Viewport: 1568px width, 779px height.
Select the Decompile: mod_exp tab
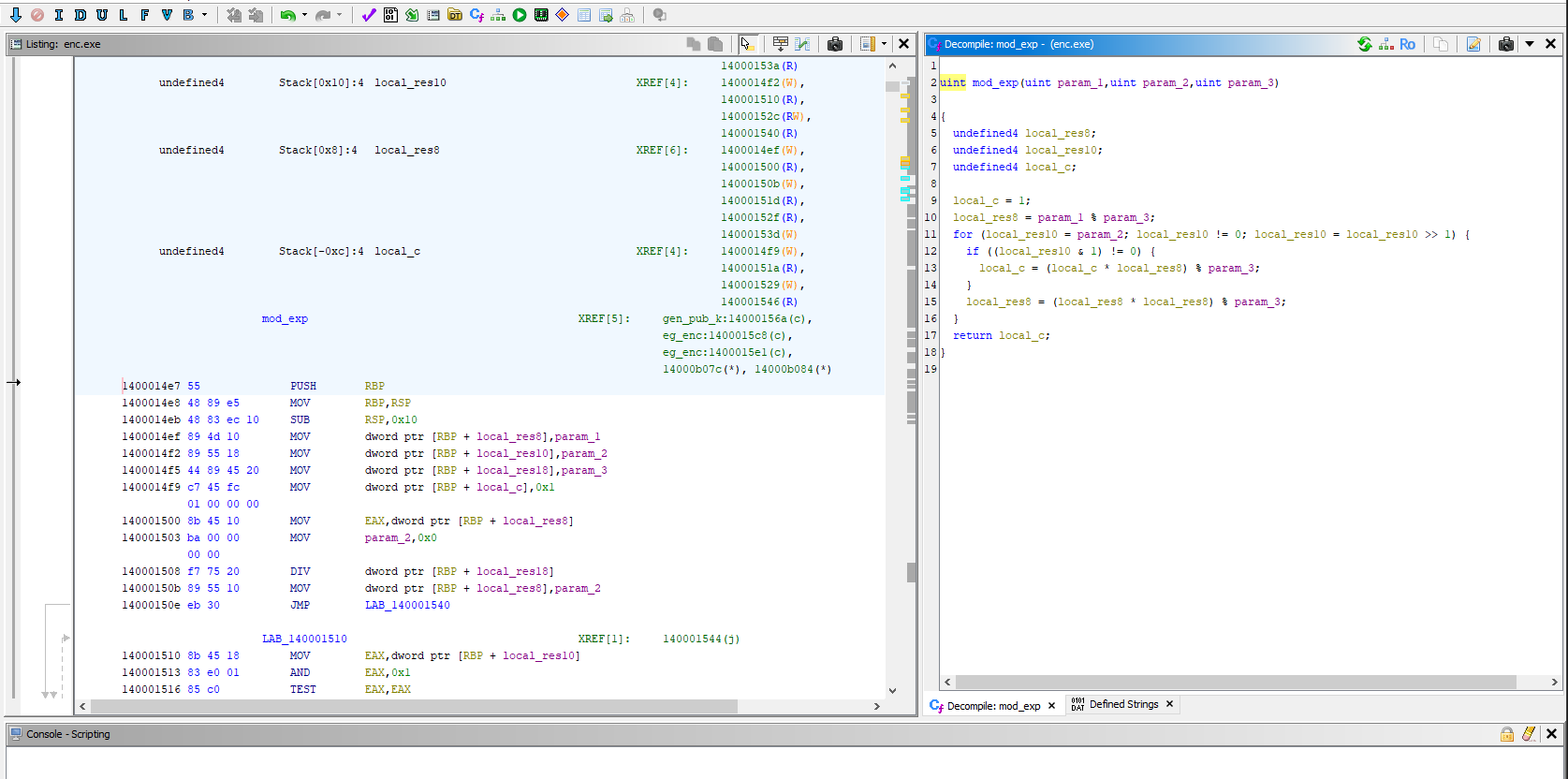[x=992, y=706]
